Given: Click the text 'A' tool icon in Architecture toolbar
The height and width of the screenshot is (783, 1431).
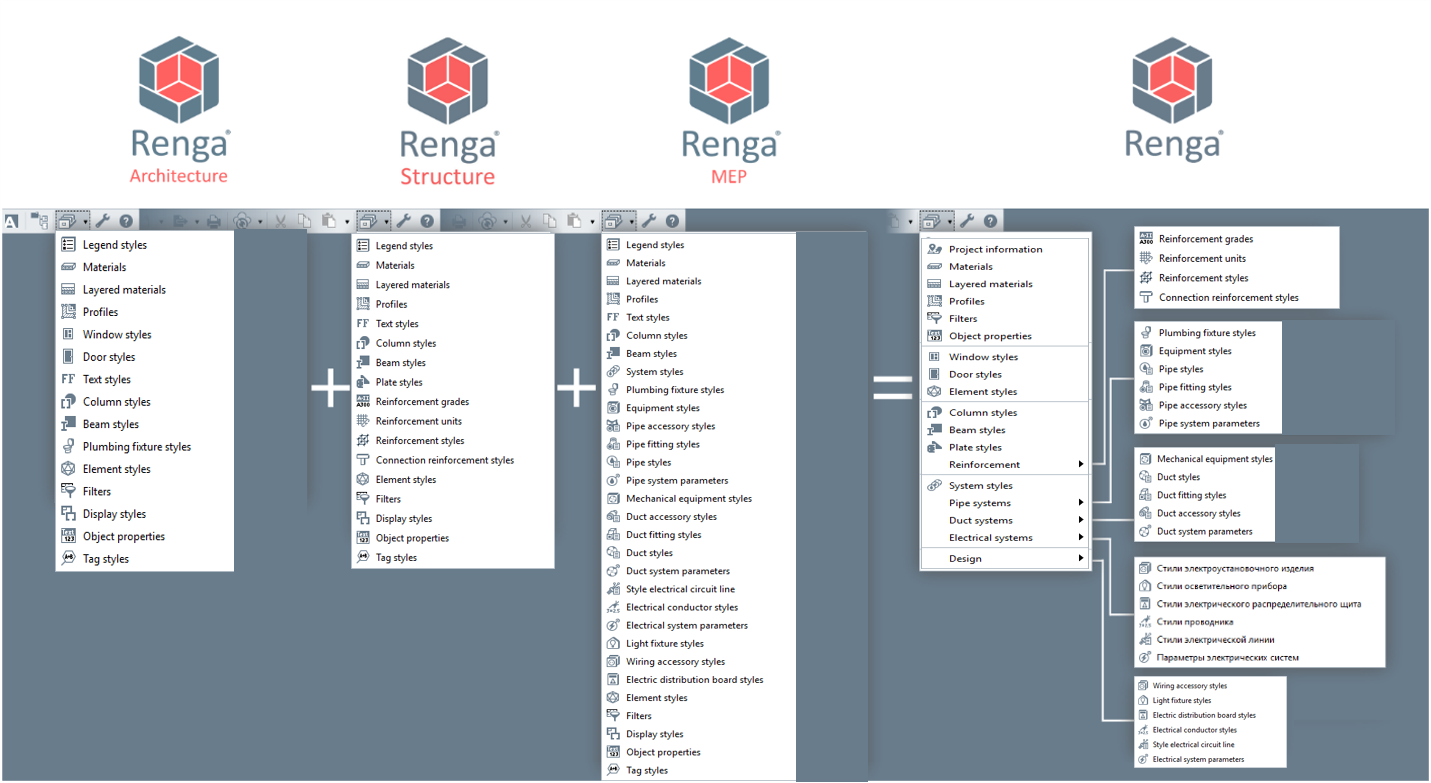Looking at the screenshot, I should click(11, 222).
